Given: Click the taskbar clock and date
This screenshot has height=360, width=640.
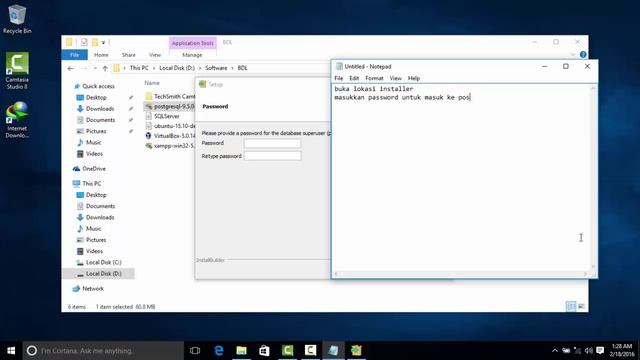Looking at the screenshot, I should coord(622,351).
